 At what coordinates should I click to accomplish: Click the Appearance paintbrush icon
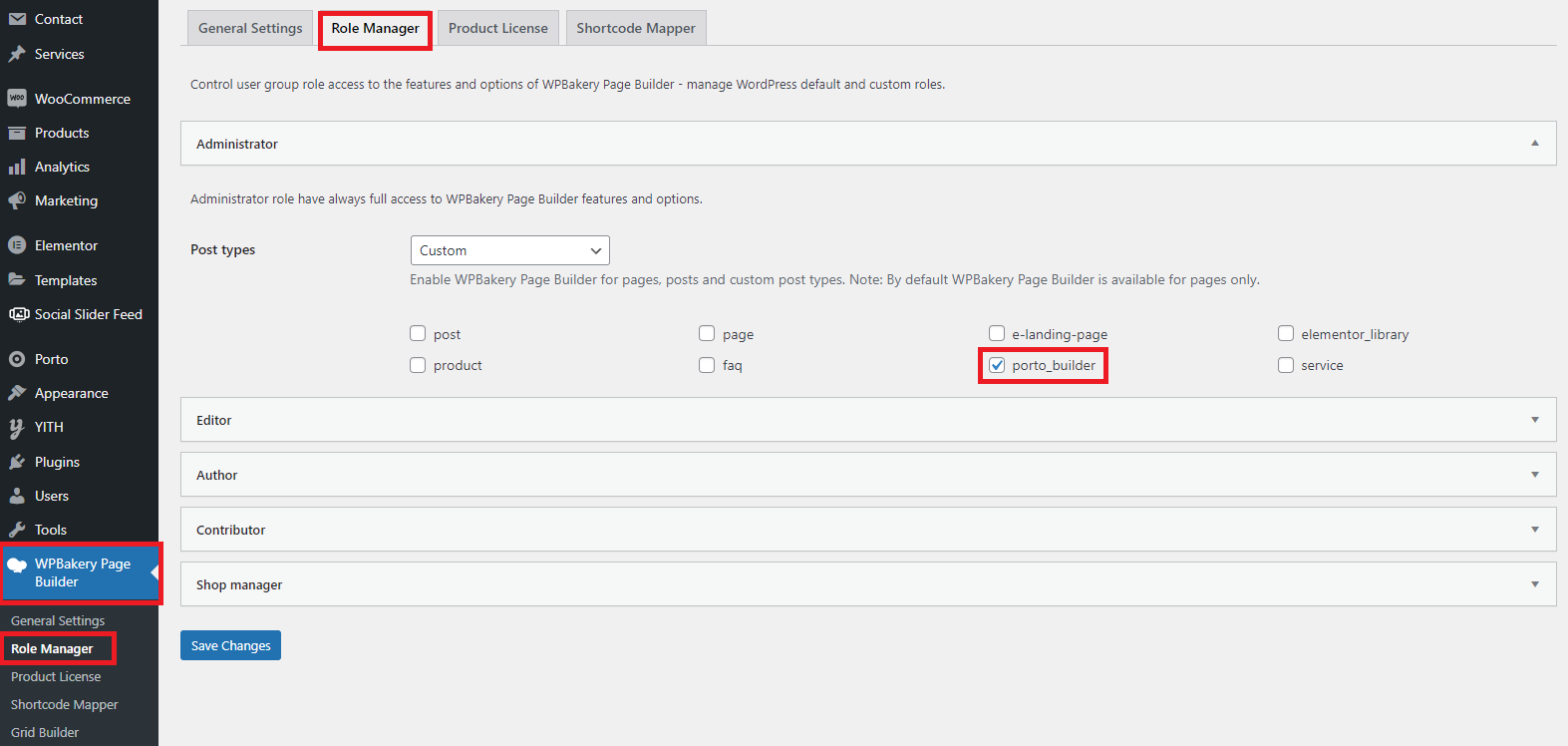pos(17,393)
